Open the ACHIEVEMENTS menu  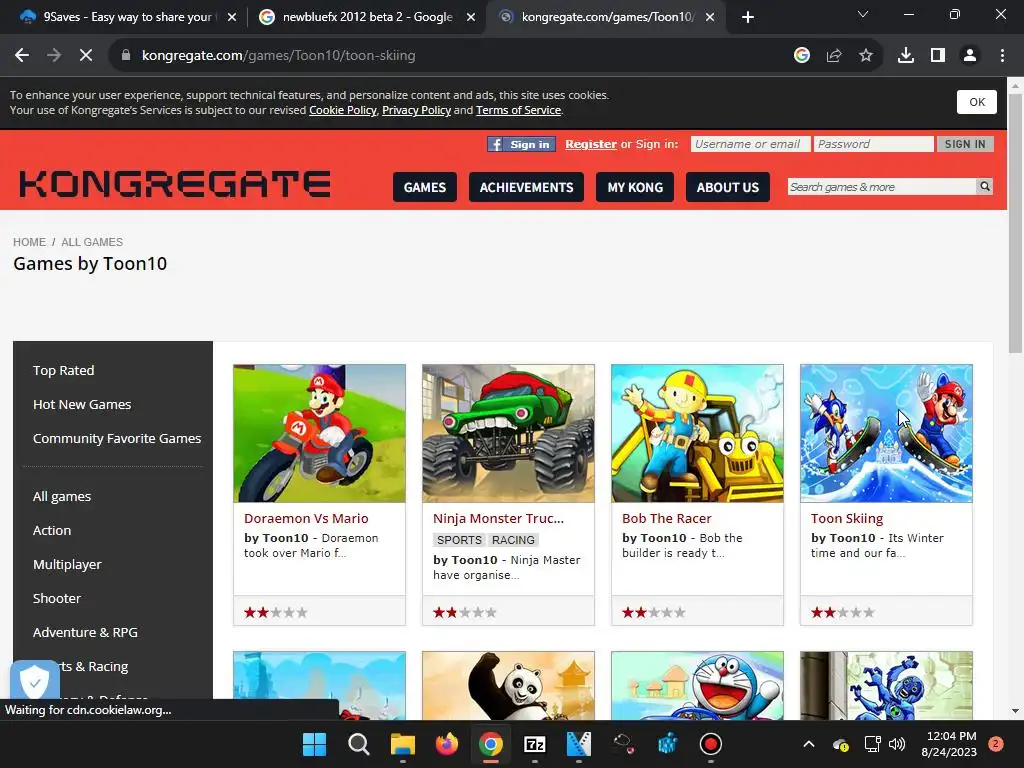tap(526, 187)
